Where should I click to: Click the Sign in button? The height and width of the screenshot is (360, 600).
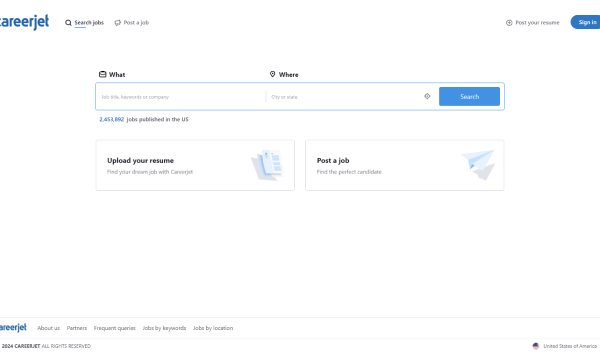(x=585, y=22)
